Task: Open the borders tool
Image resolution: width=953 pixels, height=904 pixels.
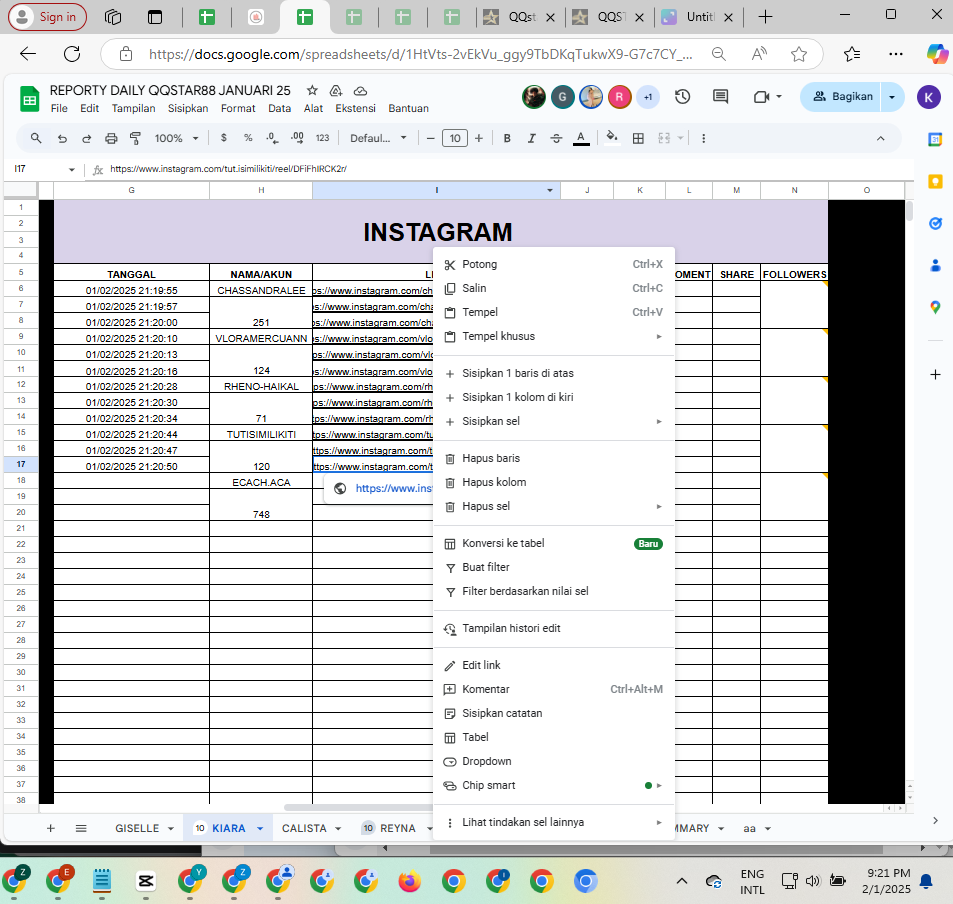Action: 638,139
